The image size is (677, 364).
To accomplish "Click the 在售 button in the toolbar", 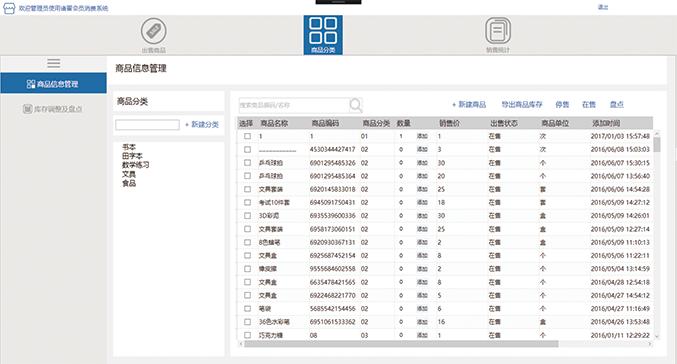I will [x=589, y=104].
